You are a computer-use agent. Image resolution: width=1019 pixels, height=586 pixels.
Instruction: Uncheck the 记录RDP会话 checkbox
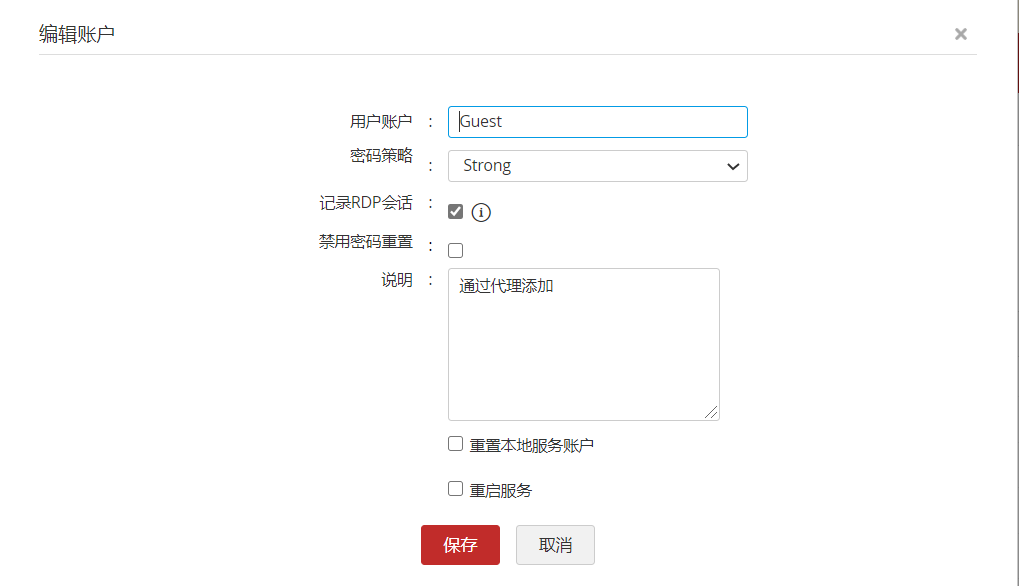(x=456, y=212)
